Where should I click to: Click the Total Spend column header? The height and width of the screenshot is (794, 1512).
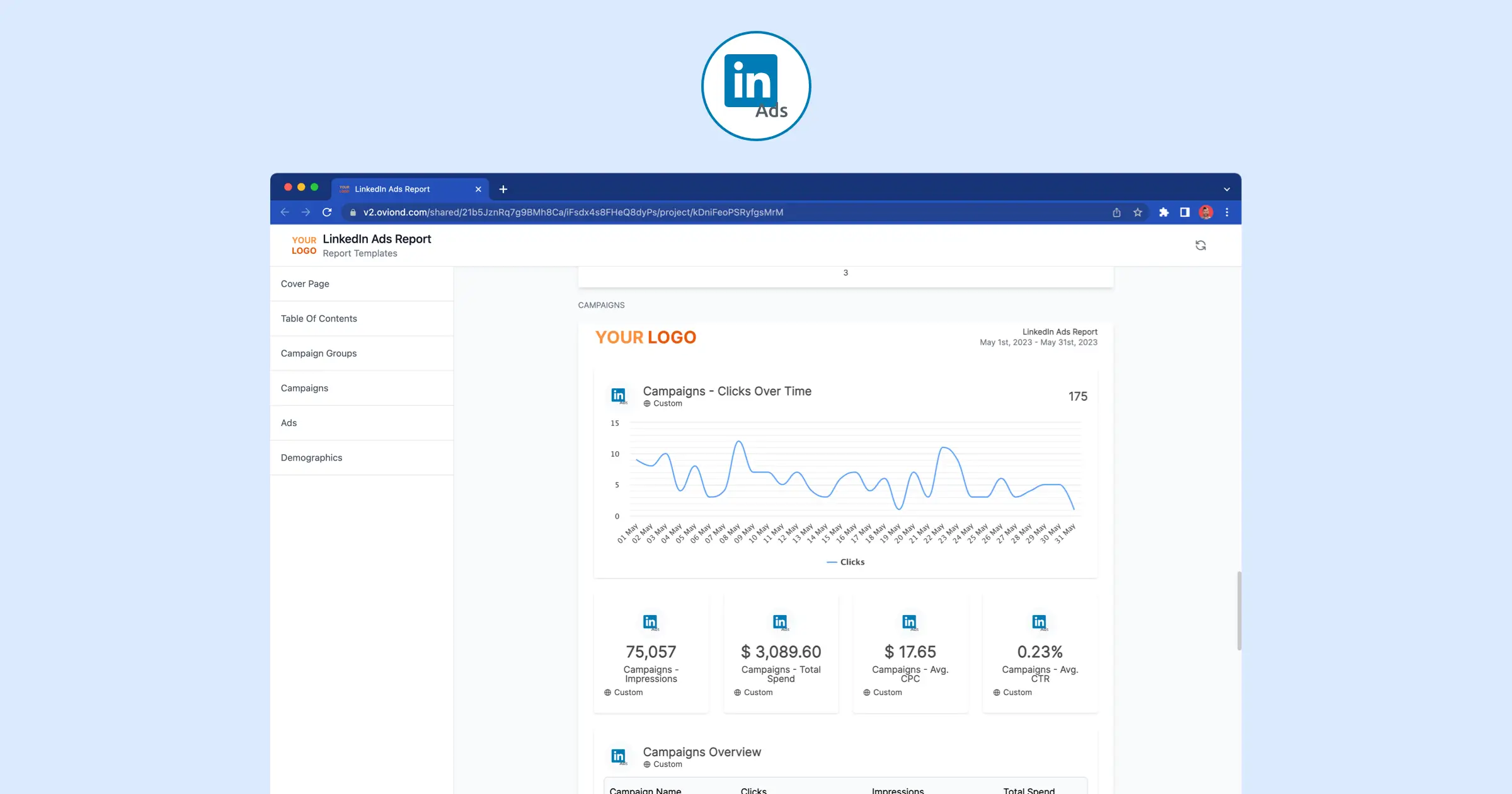point(1029,790)
